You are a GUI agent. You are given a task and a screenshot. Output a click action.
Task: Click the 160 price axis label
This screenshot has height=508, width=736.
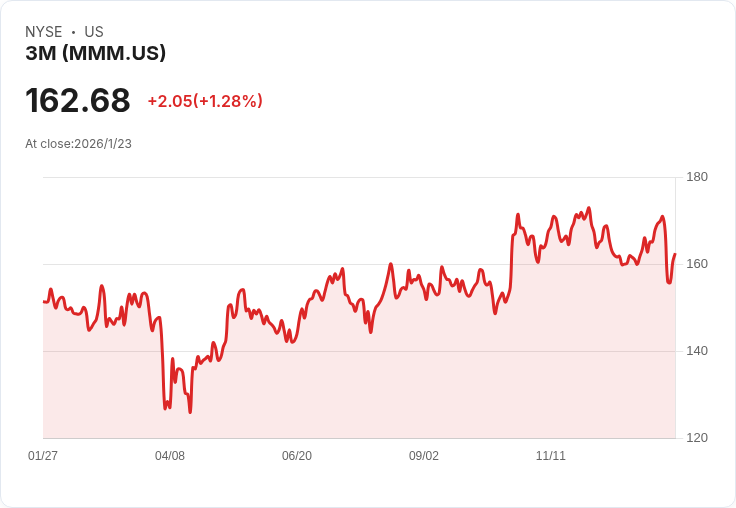pyautogui.click(x=697, y=264)
